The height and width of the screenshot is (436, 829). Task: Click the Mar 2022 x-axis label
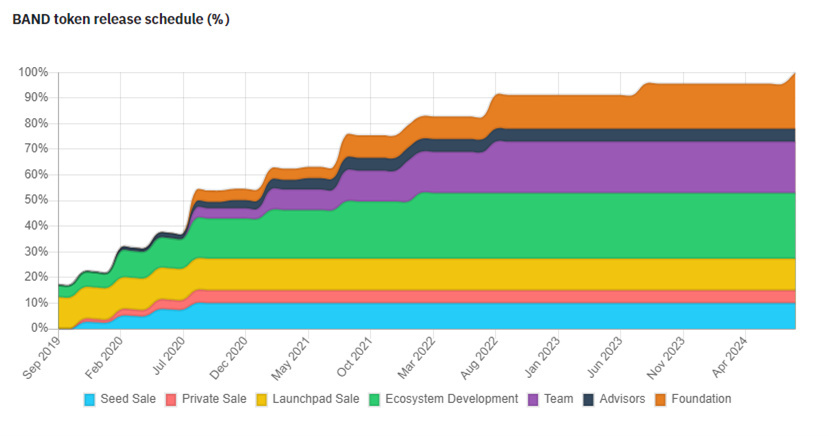417,357
